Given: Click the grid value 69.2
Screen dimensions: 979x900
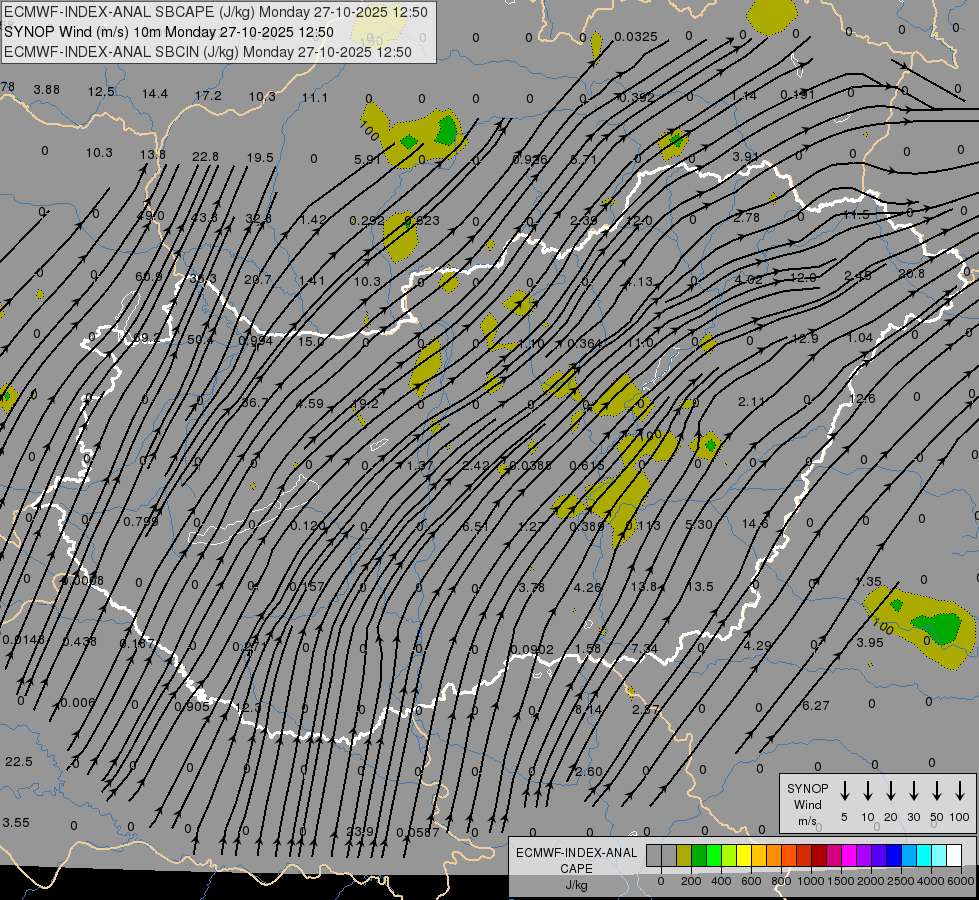Looking at the screenshot, I should 148,338.
